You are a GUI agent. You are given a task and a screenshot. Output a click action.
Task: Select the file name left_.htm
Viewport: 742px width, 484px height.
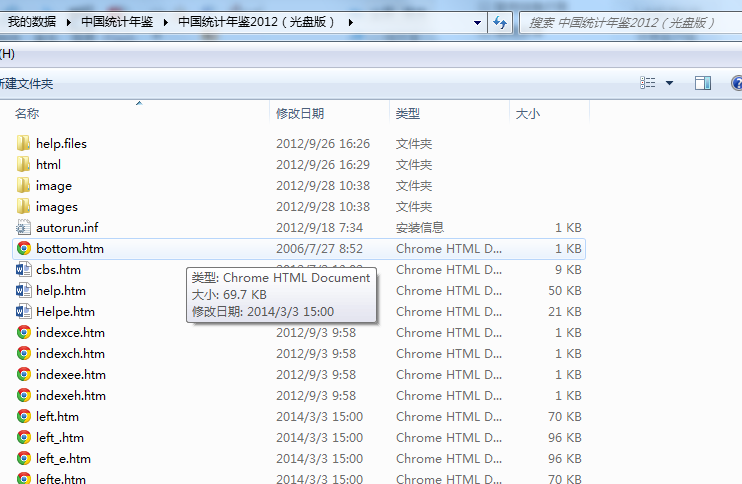[60, 438]
